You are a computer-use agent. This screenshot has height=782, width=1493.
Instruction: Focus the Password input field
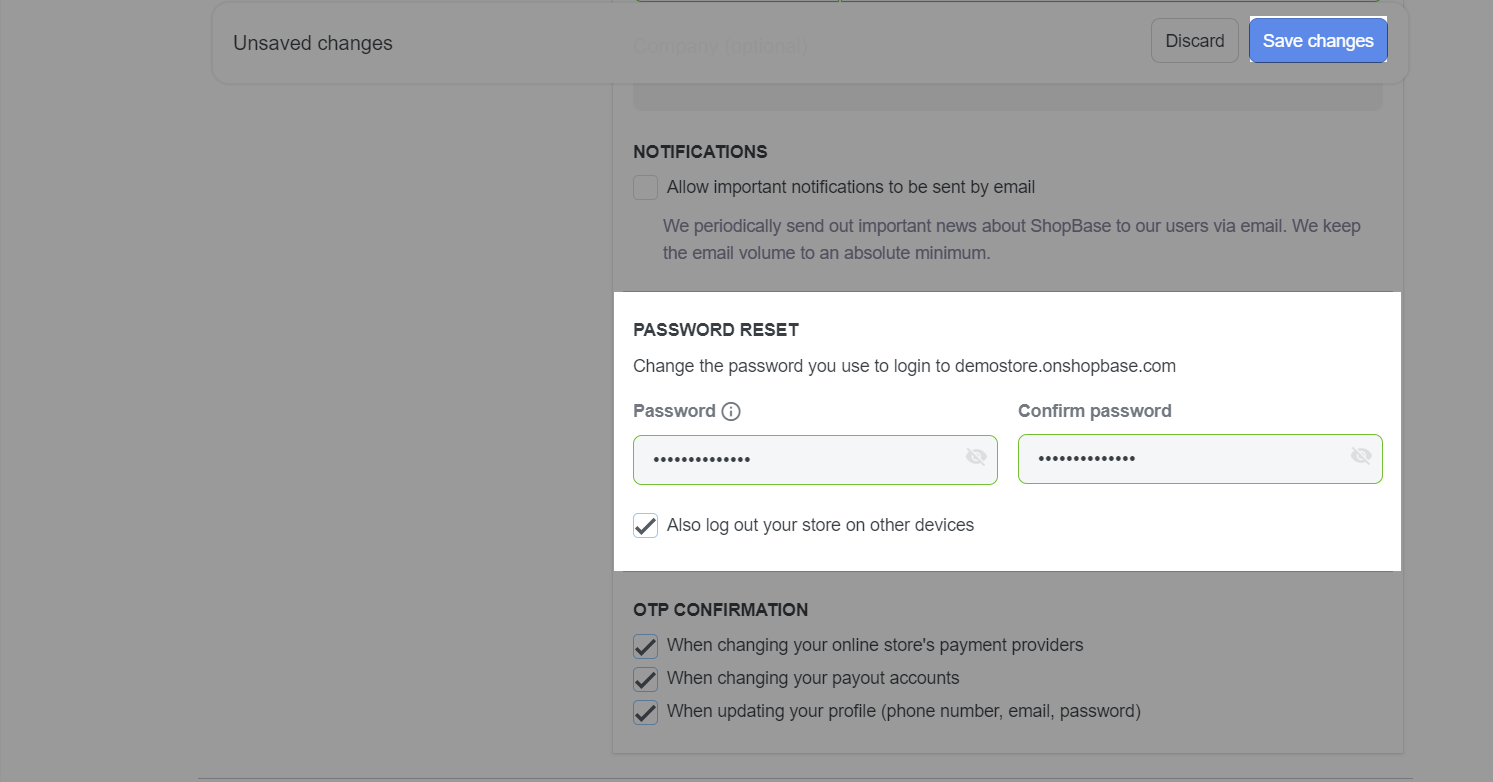[x=815, y=460]
